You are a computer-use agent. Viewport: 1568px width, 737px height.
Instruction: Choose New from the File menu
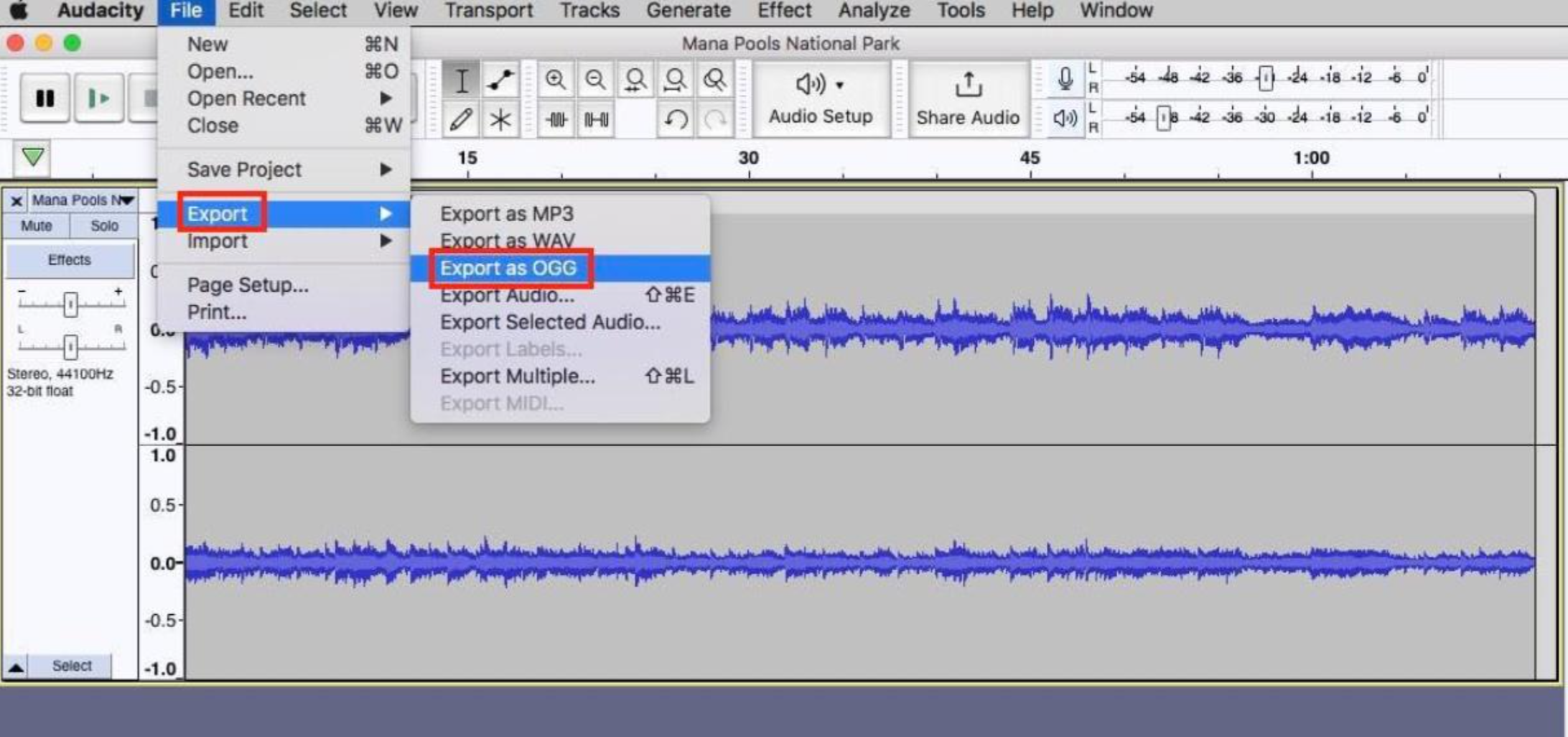point(284,45)
